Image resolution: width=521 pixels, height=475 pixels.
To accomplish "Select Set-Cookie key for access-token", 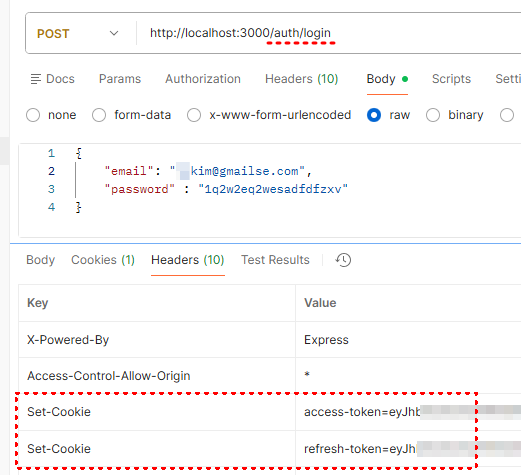I will 59,412.
